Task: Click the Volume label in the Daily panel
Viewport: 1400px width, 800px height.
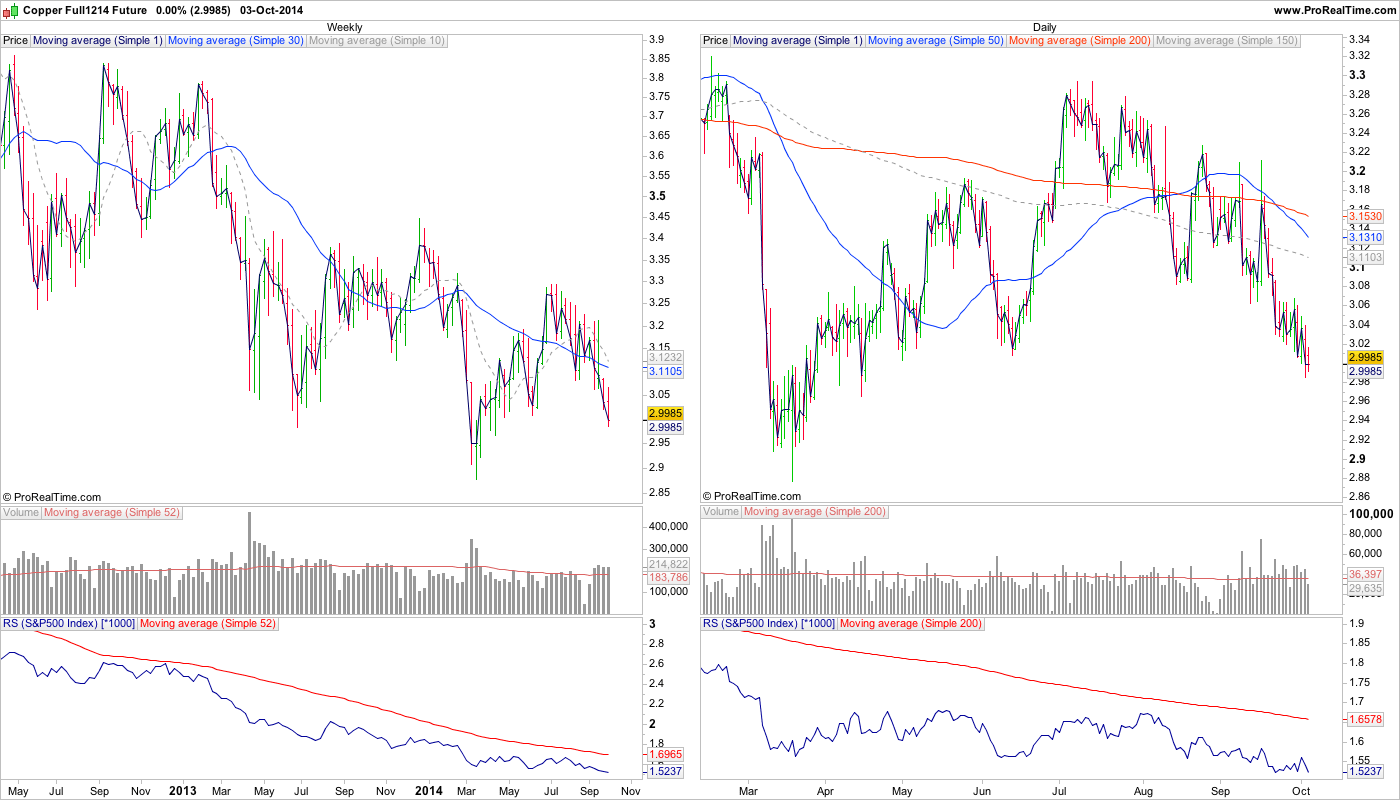Action: 721,513
